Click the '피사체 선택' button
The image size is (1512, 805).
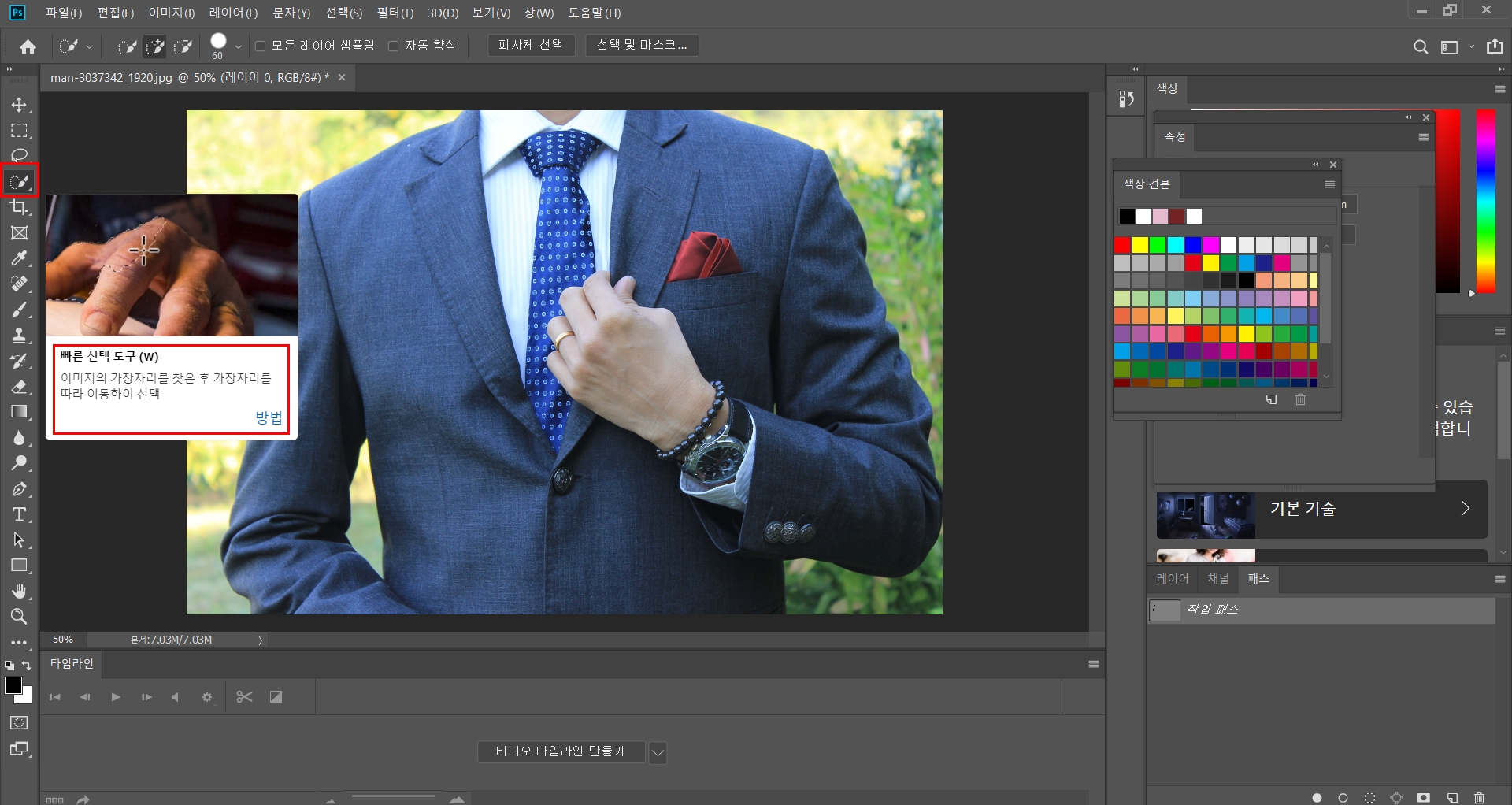pyautogui.click(x=531, y=46)
